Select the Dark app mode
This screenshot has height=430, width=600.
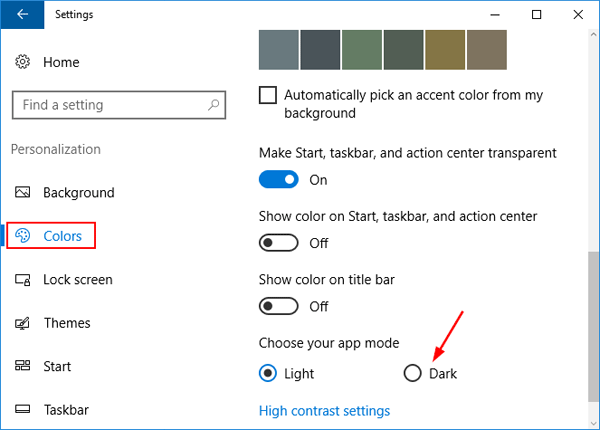412,373
